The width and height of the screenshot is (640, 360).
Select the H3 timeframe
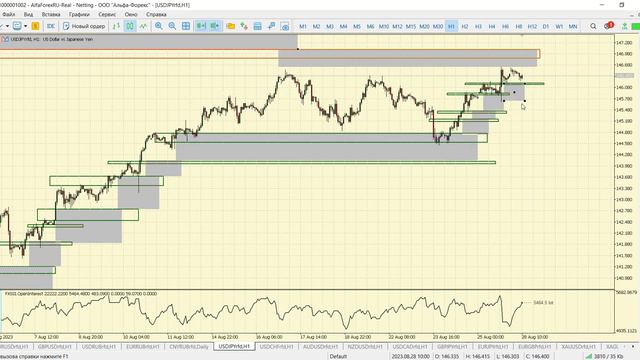(x=478, y=26)
